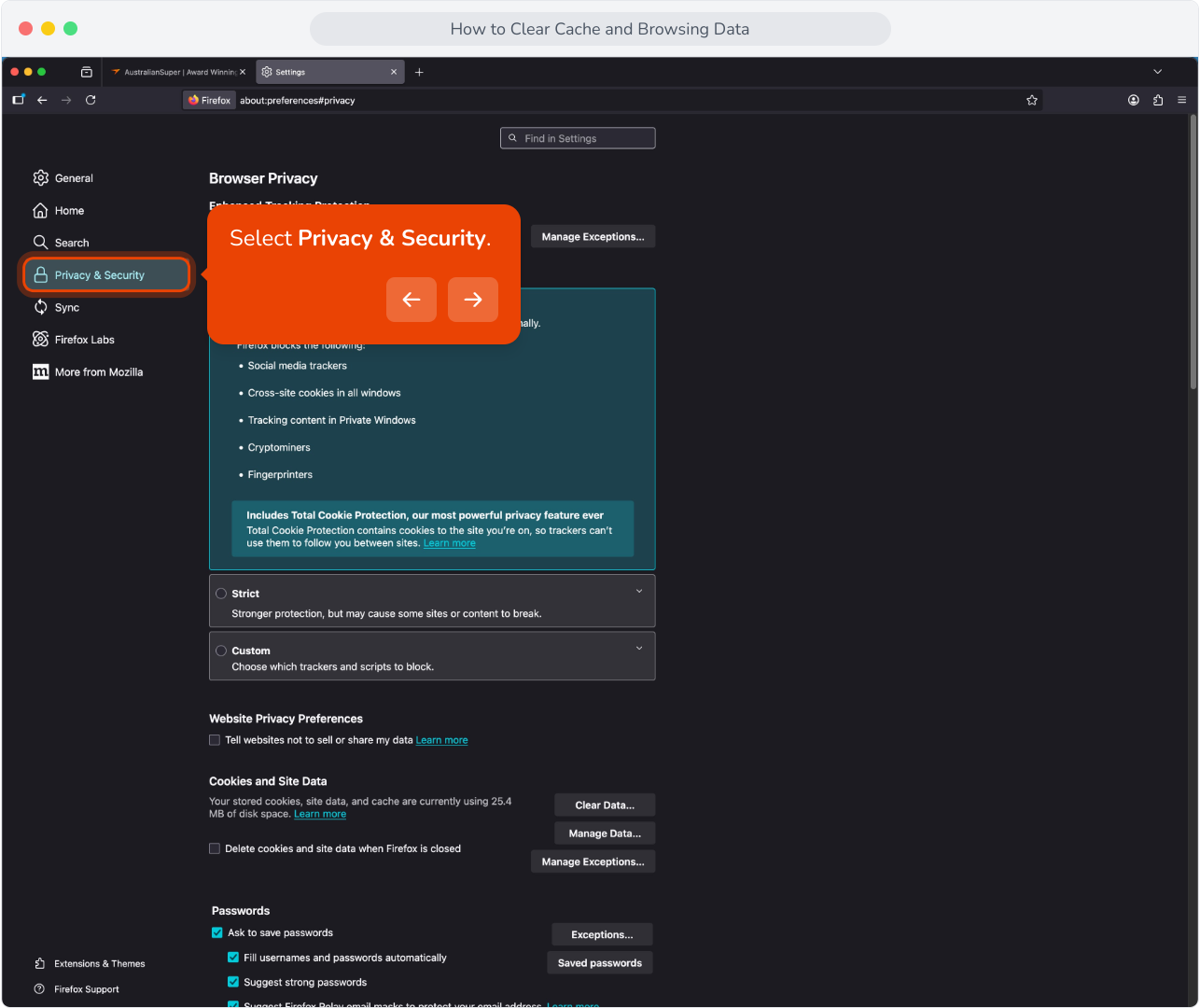Click the browser back arrow
This screenshot has width=1200, height=1008.
click(x=42, y=100)
